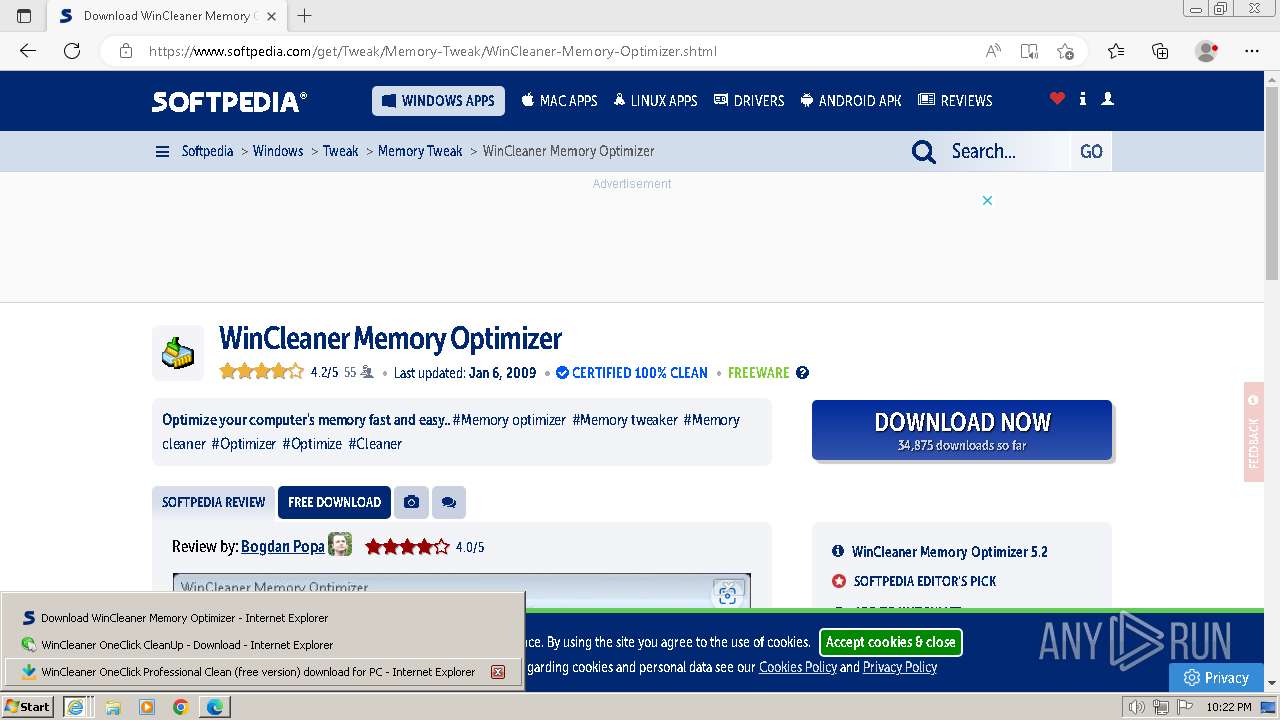This screenshot has height=720, width=1280.
Task: Click the magnifier search icon
Action: tap(923, 152)
